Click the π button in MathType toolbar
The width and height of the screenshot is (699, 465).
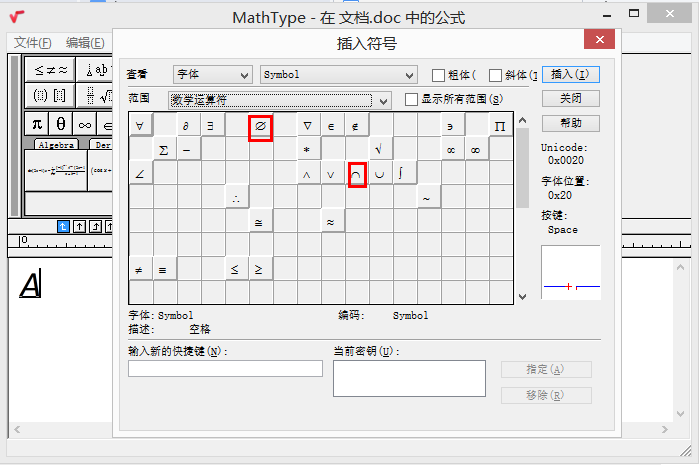(37, 124)
